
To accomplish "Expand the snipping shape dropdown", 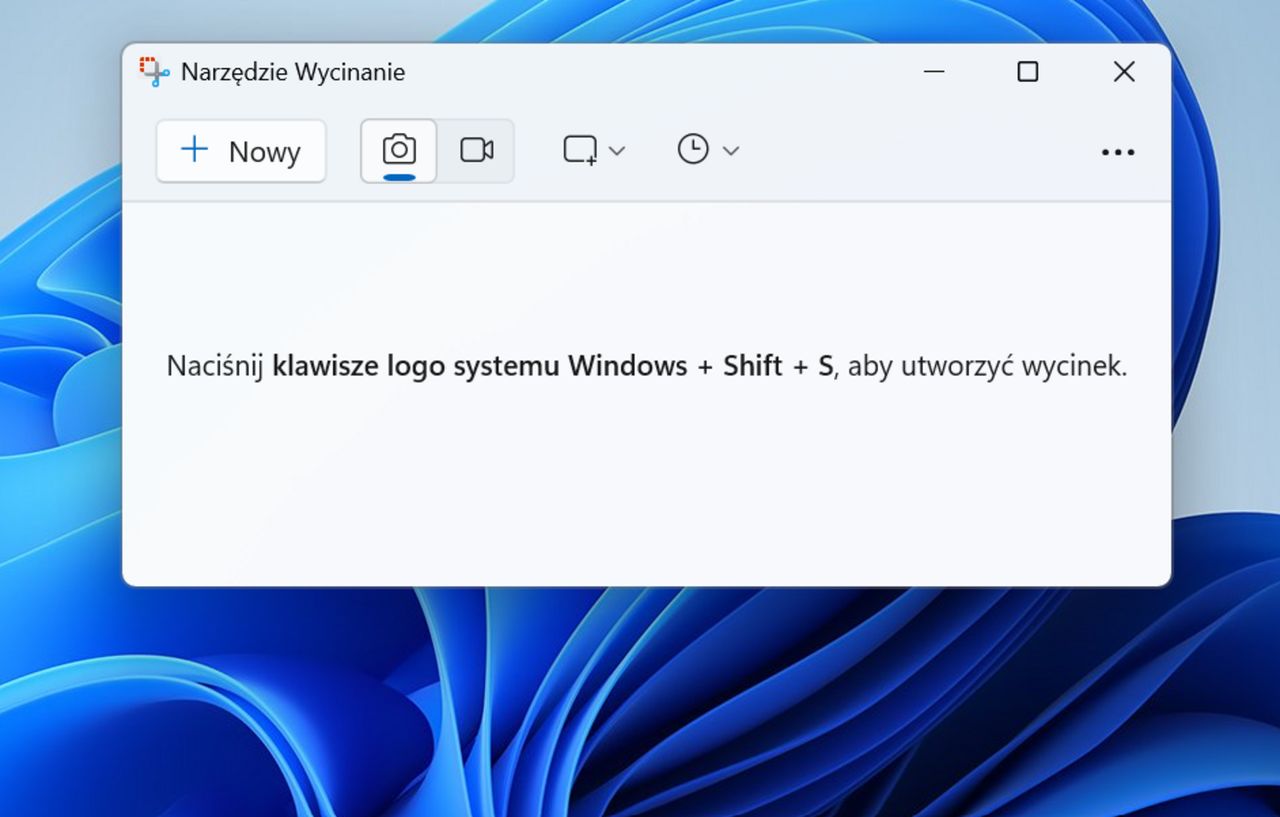I will (617, 150).
